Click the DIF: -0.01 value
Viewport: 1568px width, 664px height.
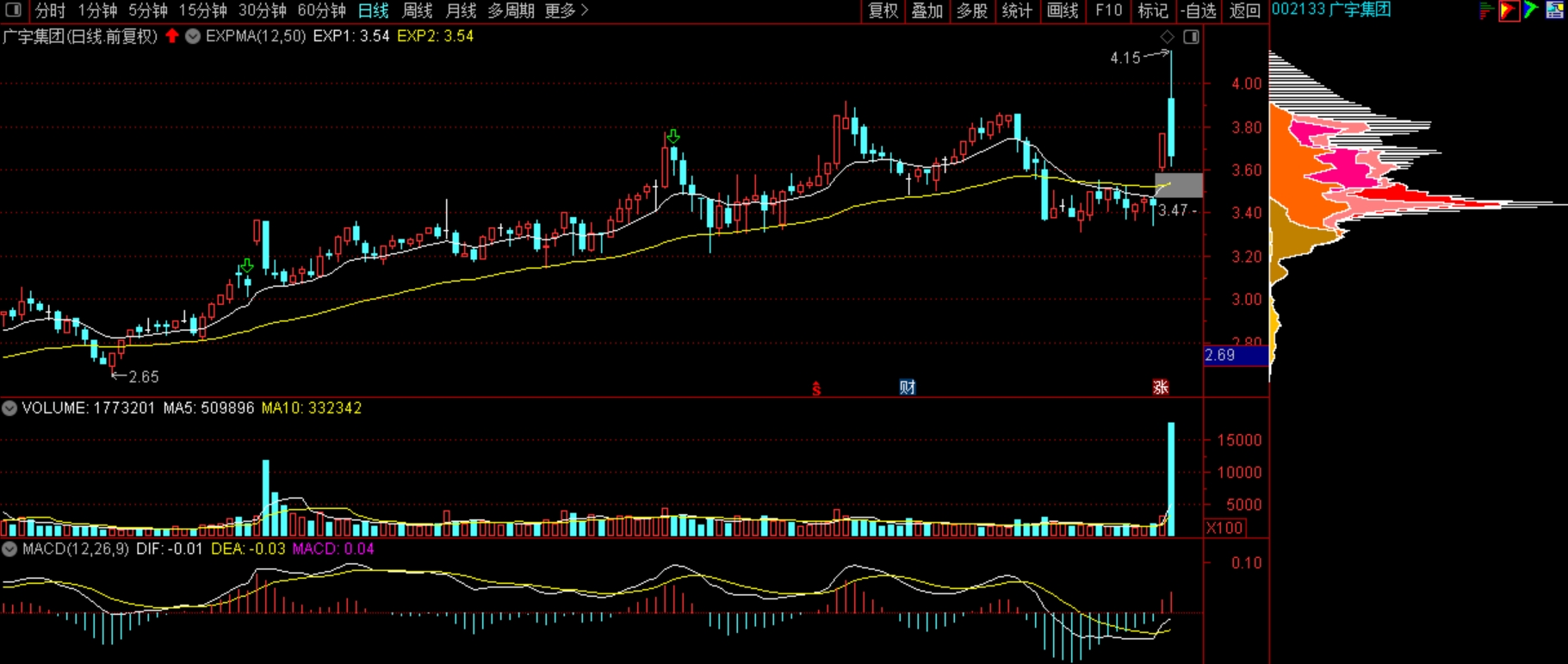[170, 549]
